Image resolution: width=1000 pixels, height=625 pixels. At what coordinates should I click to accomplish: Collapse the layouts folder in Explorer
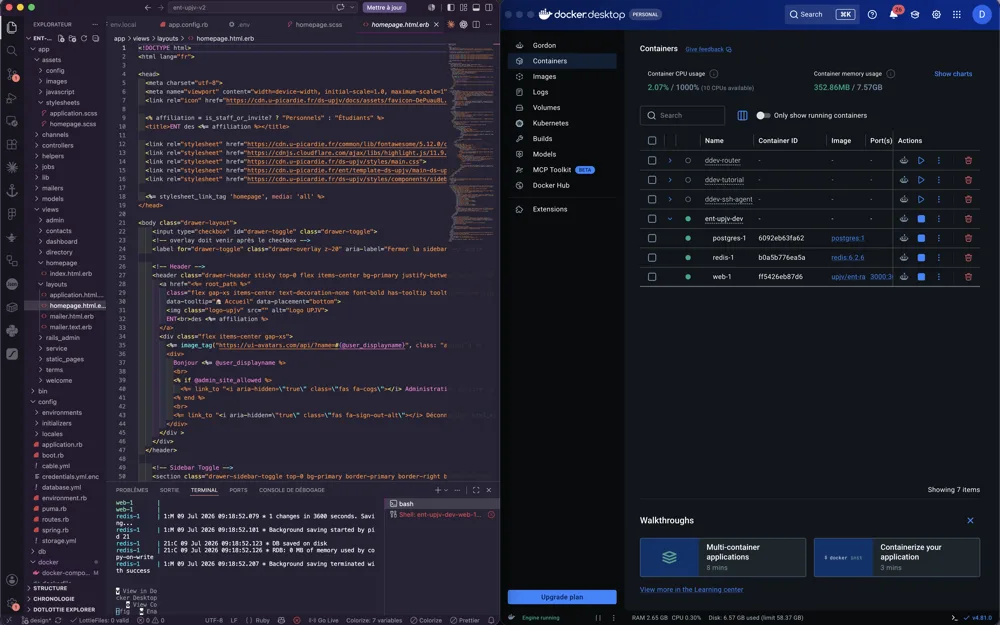56,284
